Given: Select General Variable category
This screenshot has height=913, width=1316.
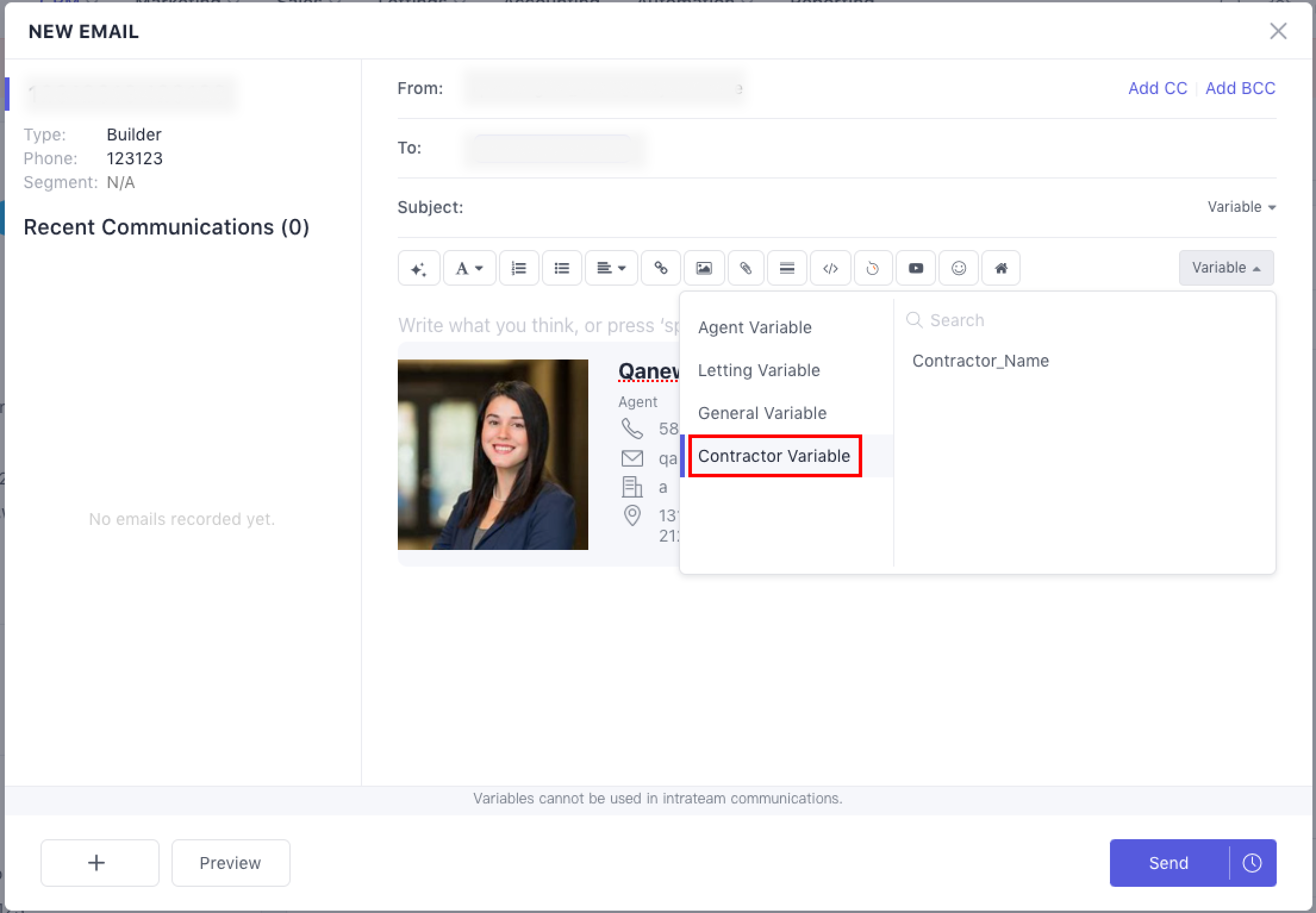Looking at the screenshot, I should 762,413.
